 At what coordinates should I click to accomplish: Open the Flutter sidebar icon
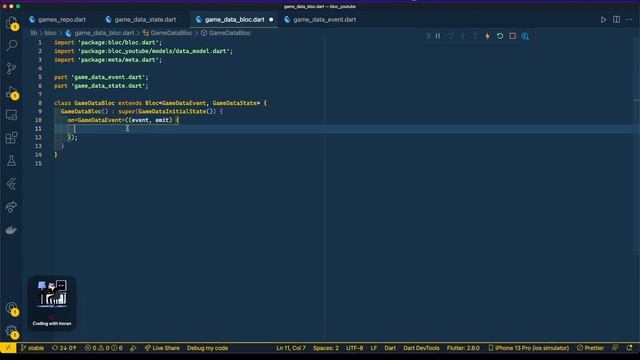click(11, 184)
